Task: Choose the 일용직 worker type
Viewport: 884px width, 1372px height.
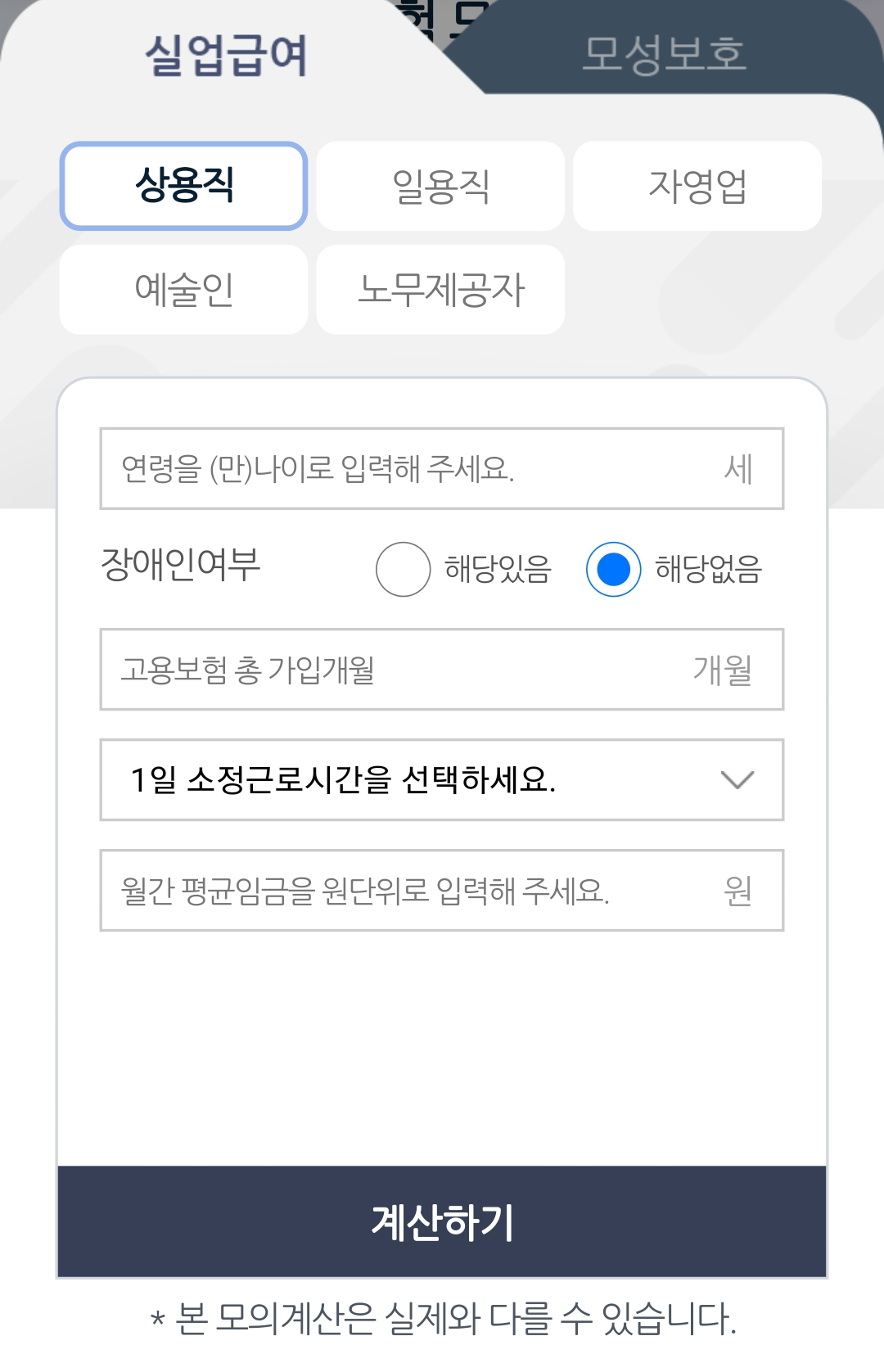Action: pos(440,186)
